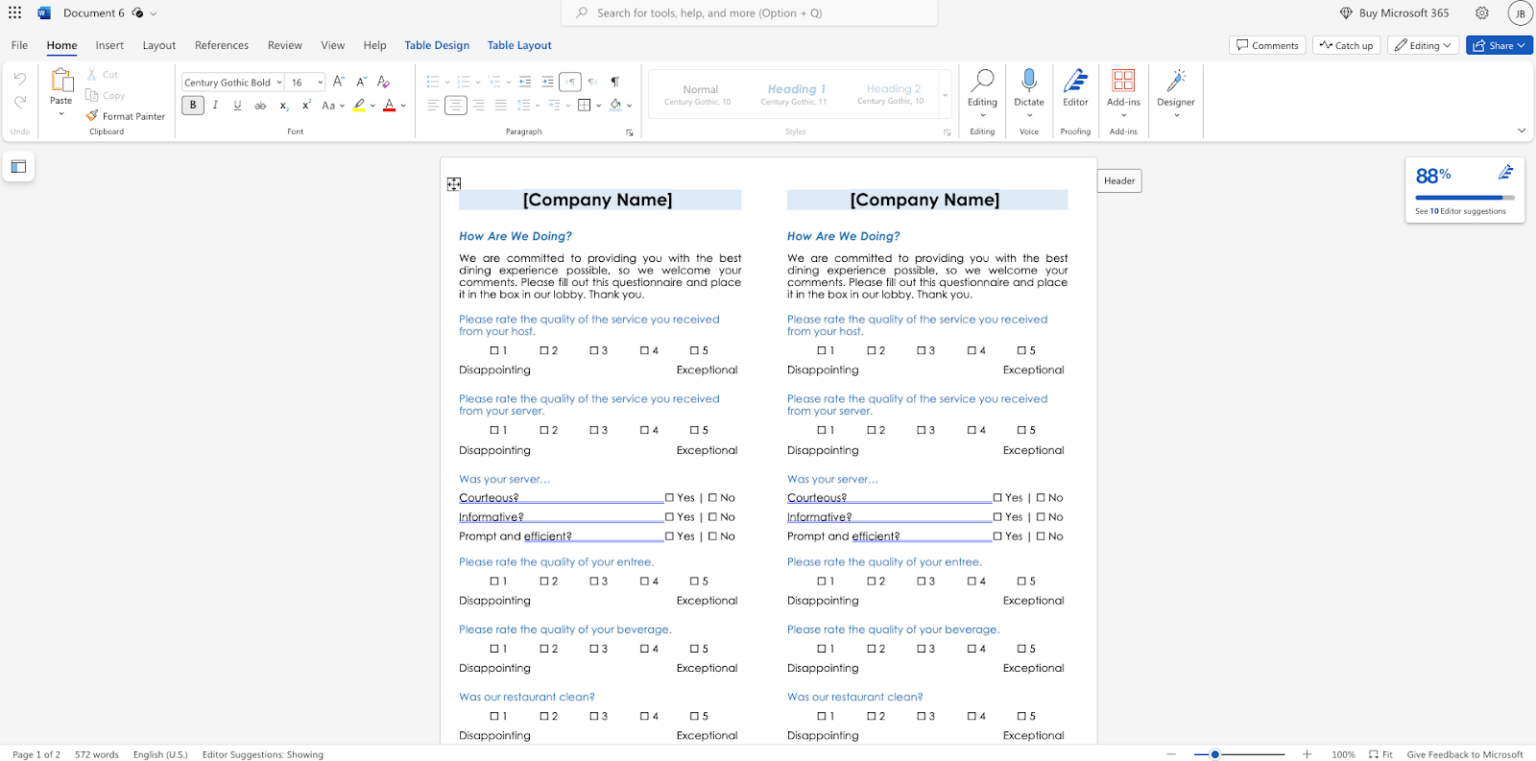Click the Format Painter tool
This screenshot has height=761, width=1536.
coord(125,116)
